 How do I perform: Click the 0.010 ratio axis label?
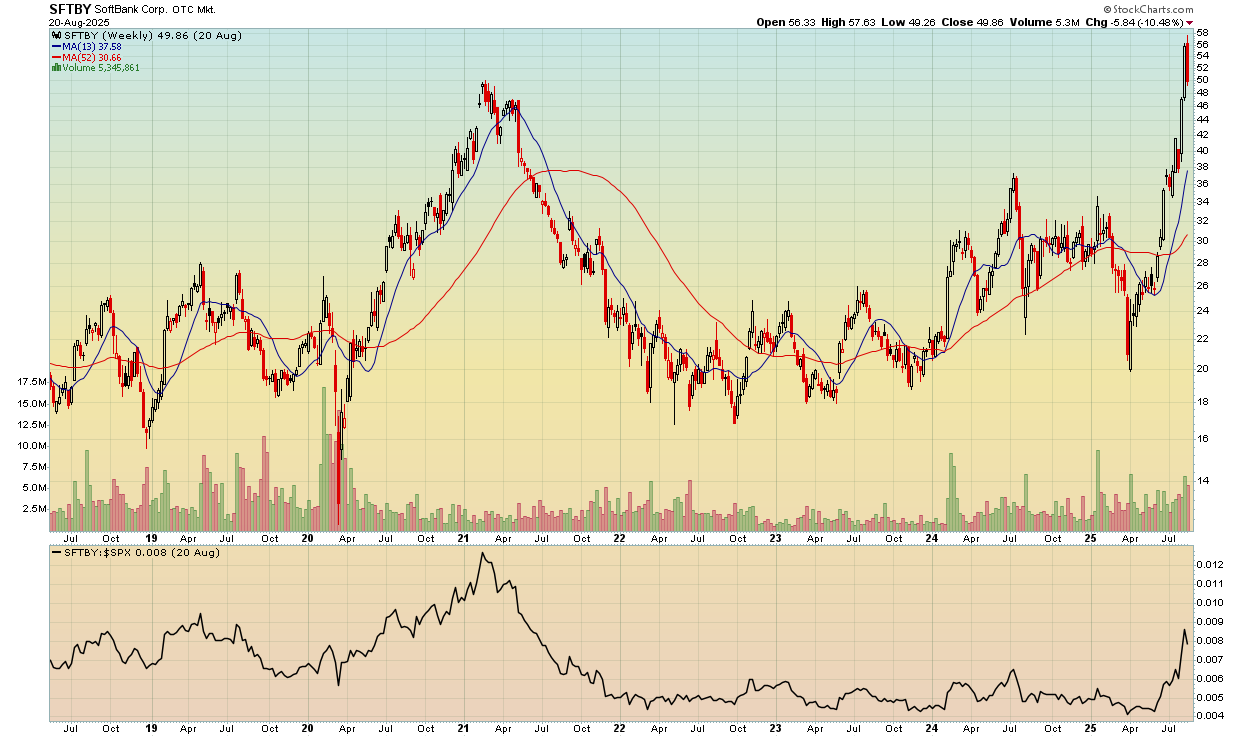tap(1209, 602)
